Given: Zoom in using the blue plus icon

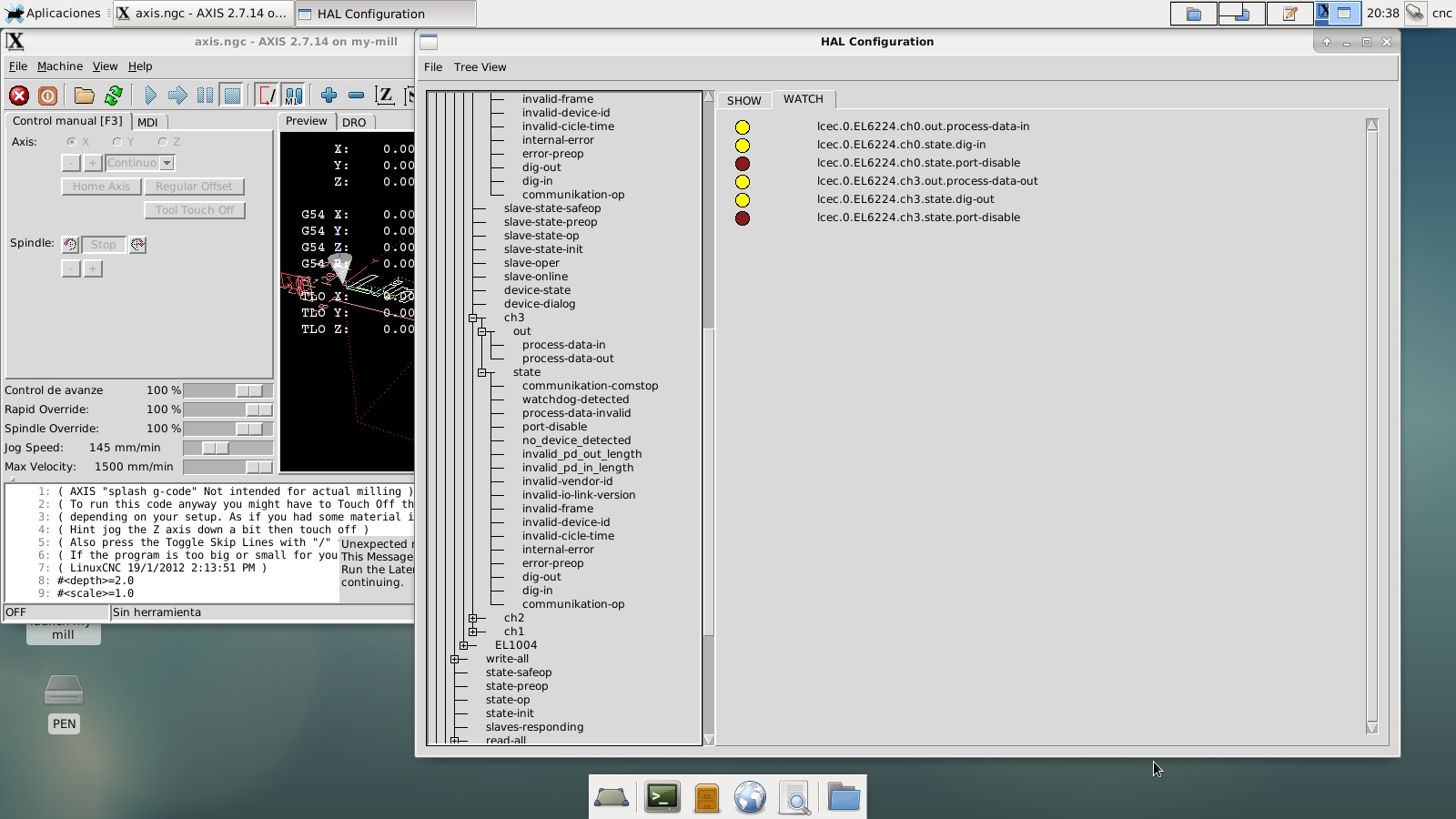Looking at the screenshot, I should click(329, 96).
